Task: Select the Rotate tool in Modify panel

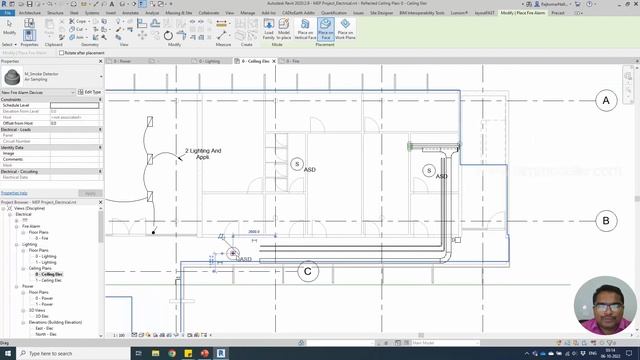Action: [x=168, y=36]
